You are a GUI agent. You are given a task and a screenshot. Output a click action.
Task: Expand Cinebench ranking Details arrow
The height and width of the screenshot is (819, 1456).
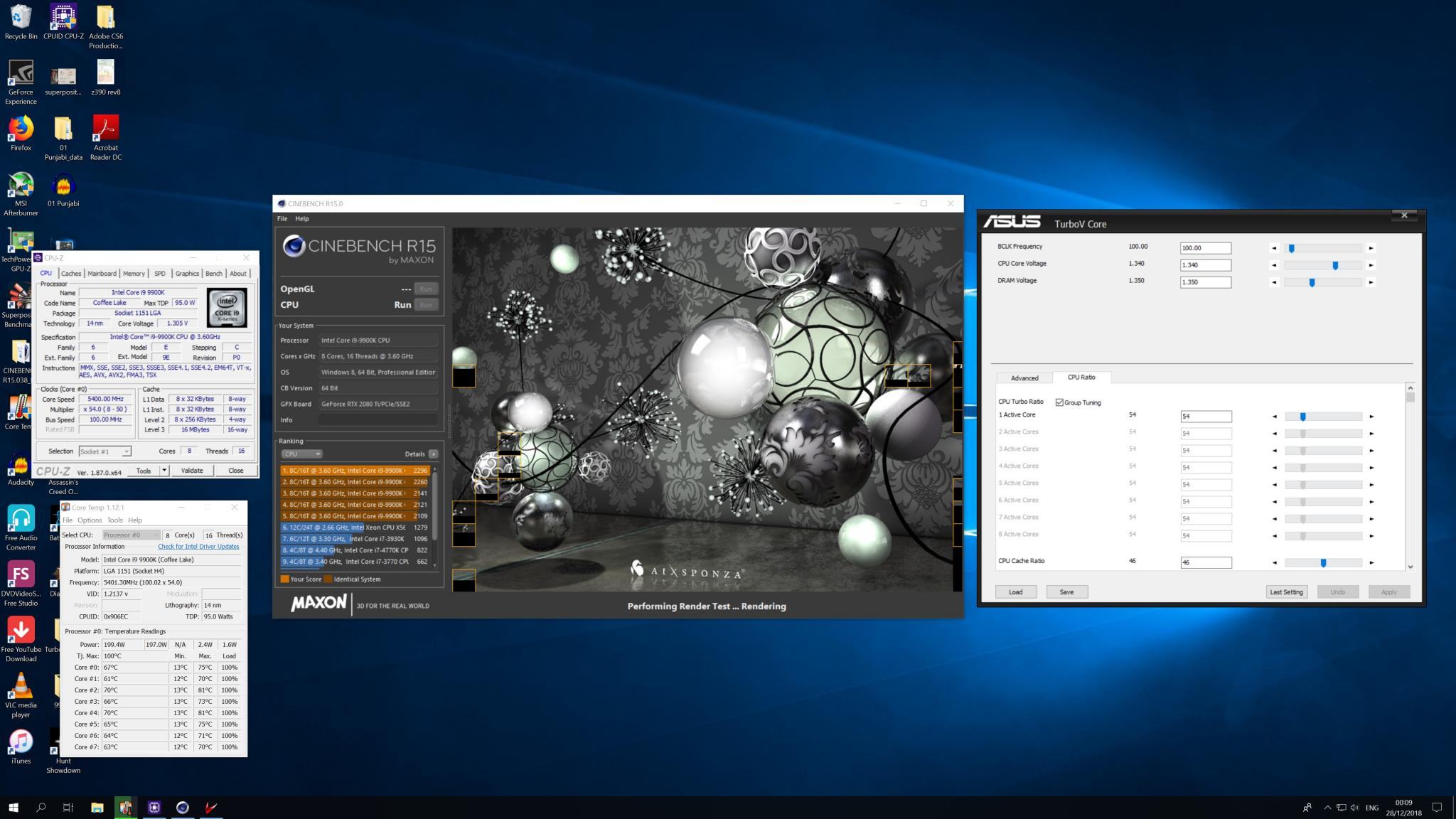[433, 454]
